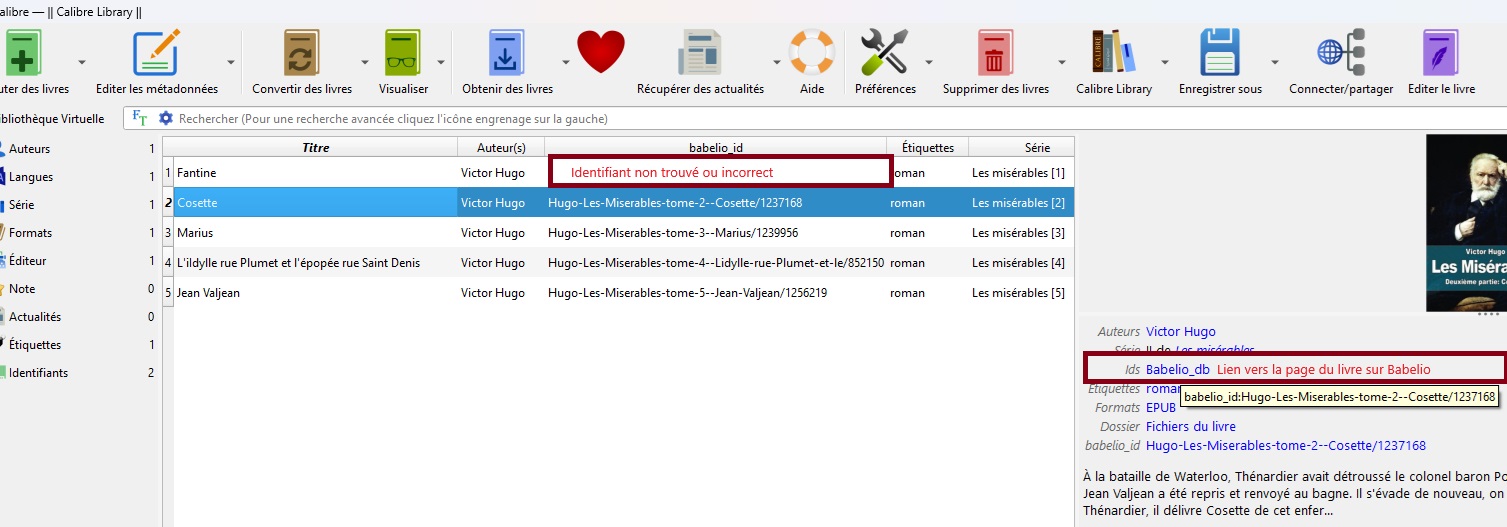
Task: Expand Identifiants in the tag browser
Action: [x=39, y=373]
